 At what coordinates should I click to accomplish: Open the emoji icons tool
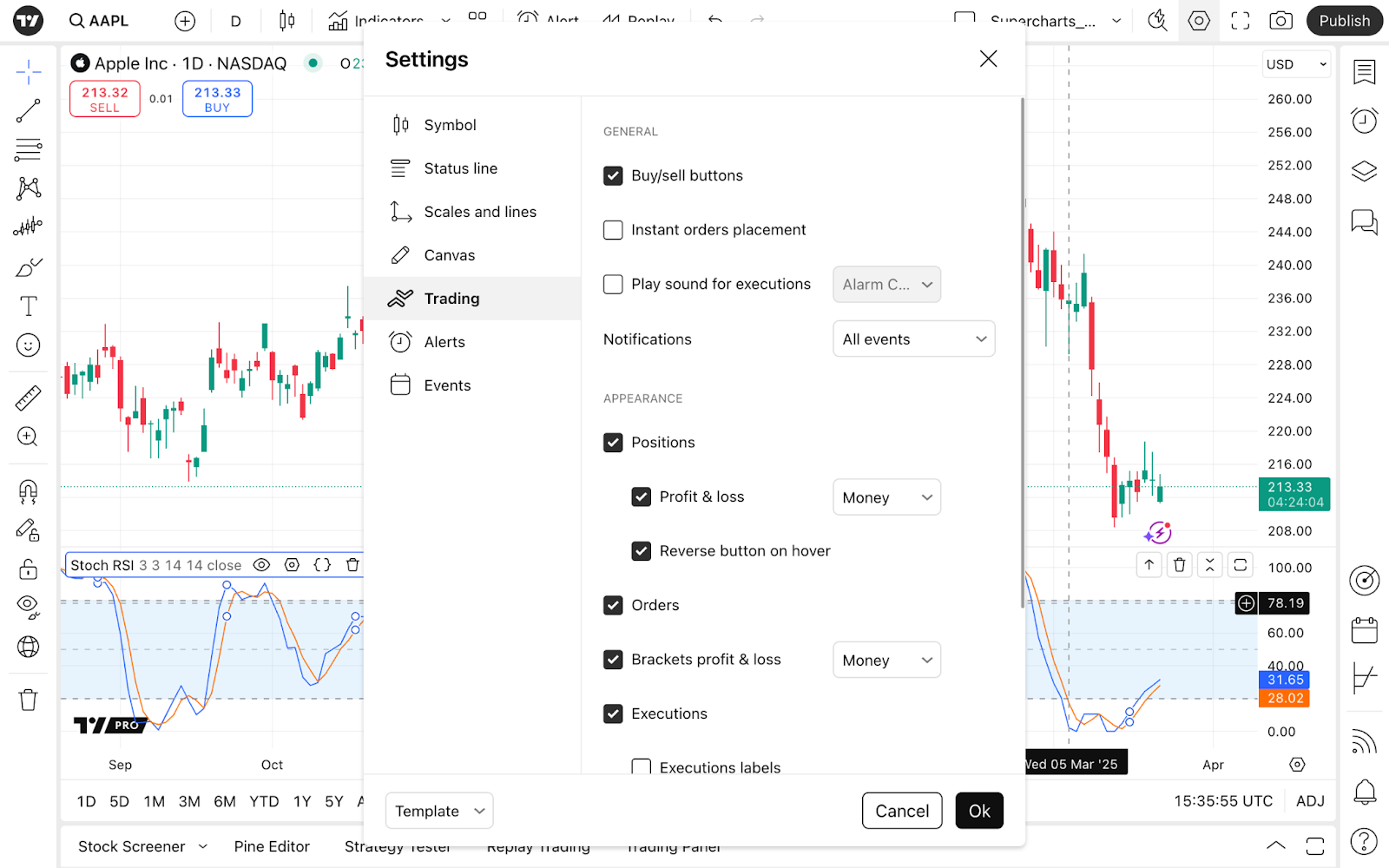[x=29, y=345]
